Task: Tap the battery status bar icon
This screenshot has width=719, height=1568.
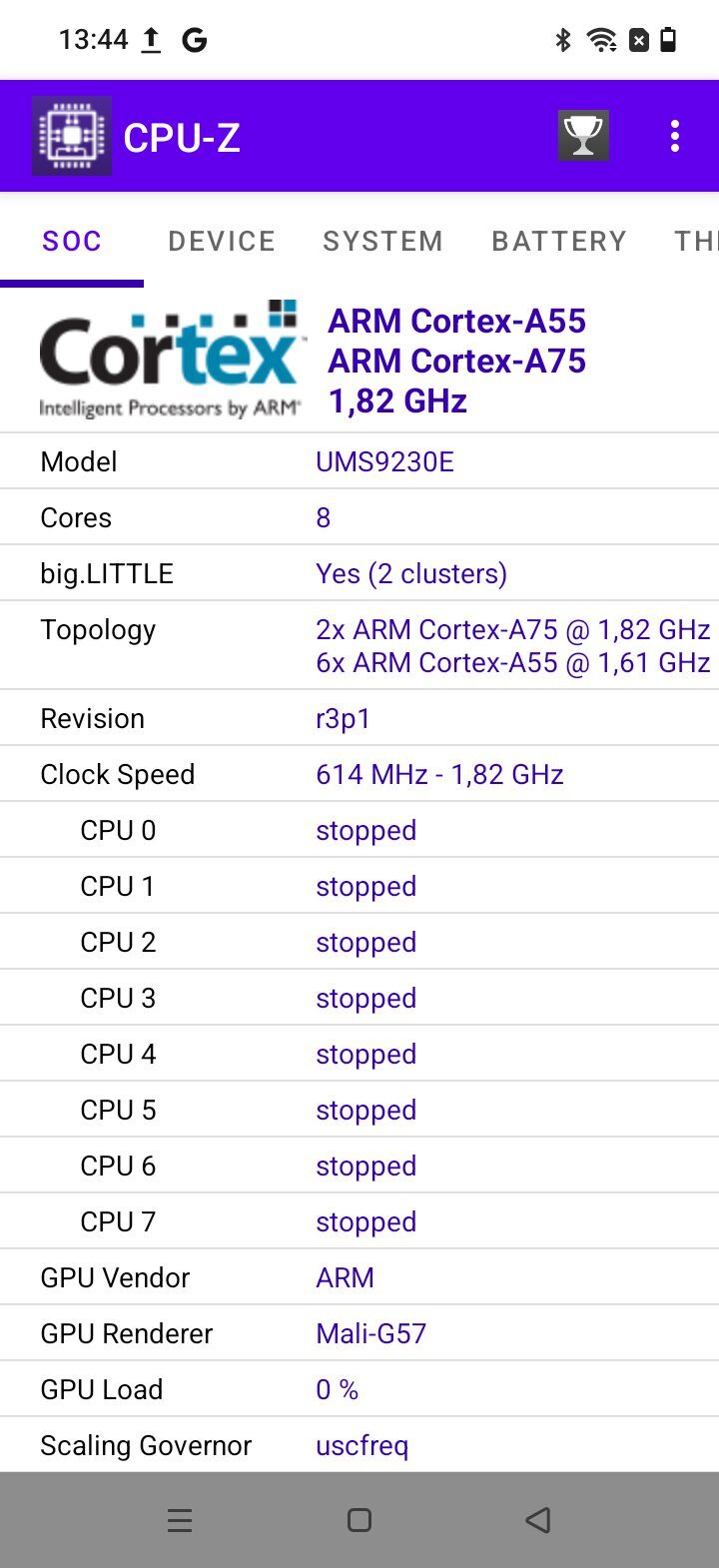Action: tap(668, 40)
